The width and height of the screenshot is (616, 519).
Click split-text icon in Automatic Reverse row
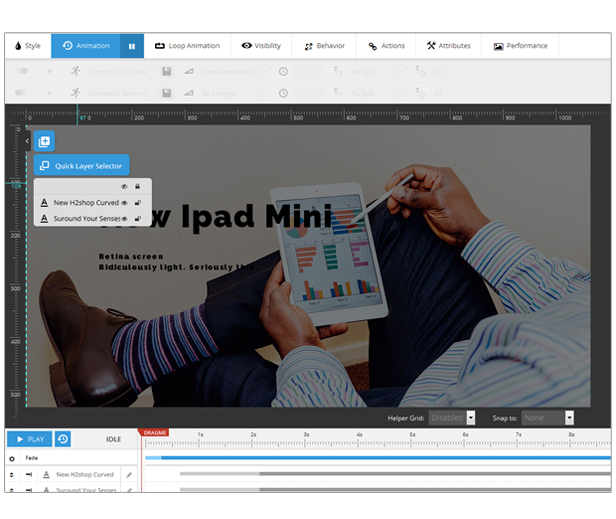pyautogui.click(x=338, y=93)
